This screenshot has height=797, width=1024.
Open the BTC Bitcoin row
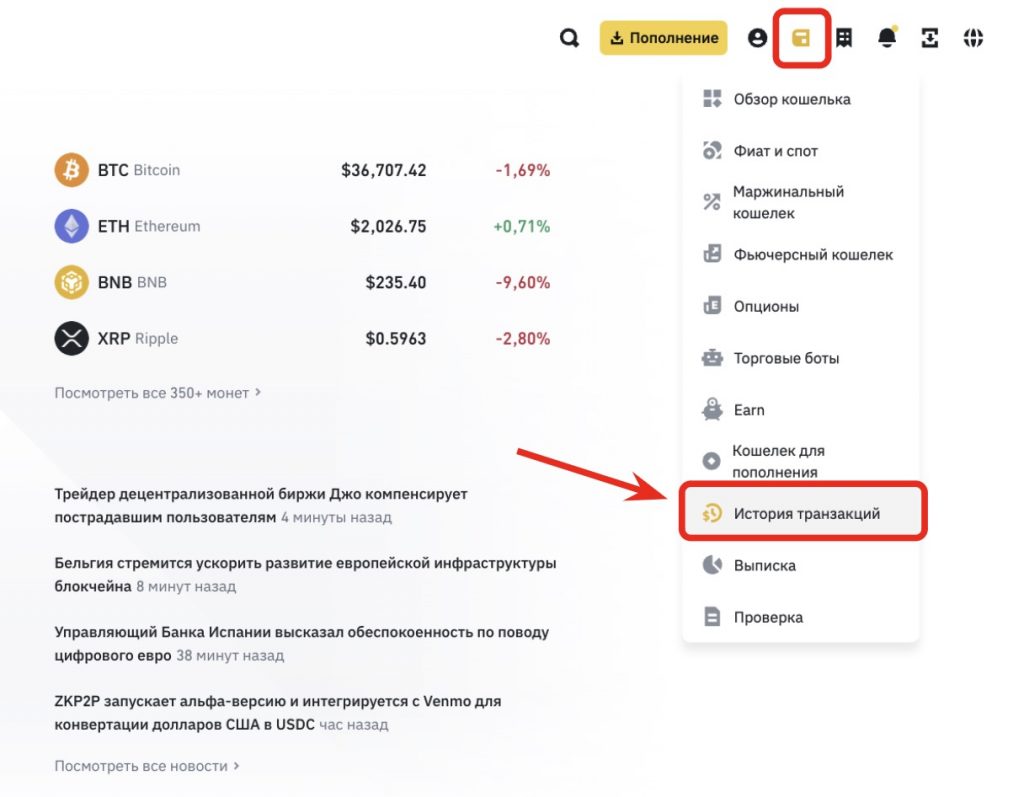(x=302, y=170)
